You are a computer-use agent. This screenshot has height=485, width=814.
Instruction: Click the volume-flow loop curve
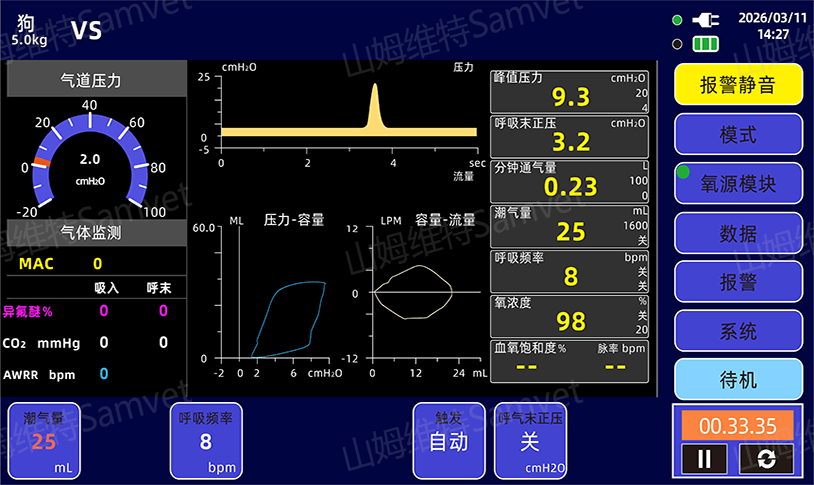click(413, 292)
